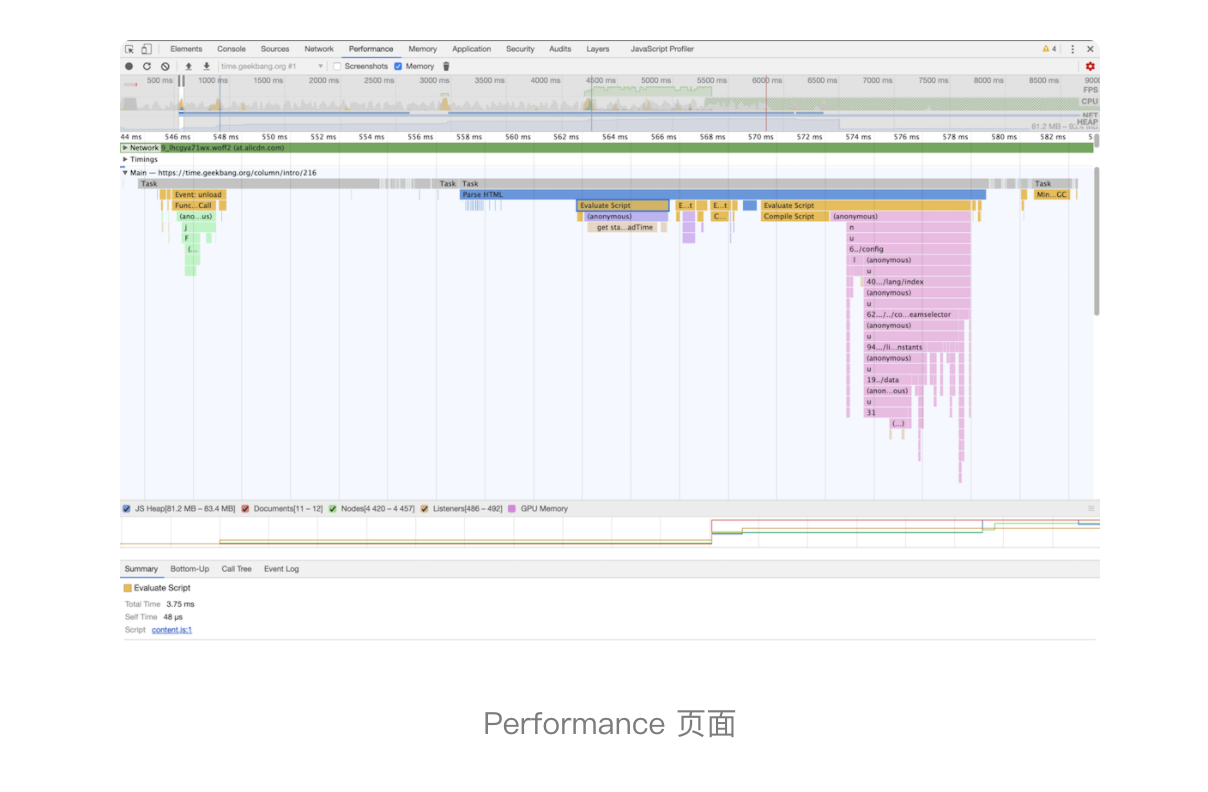Screen dimensions: 1208x792
Task: Close the DevTools panel
Action: tap(1090, 49)
